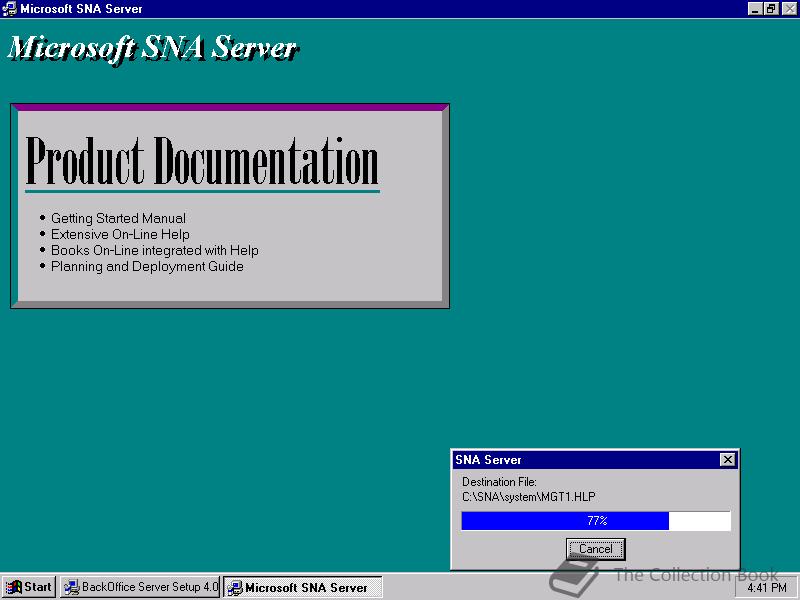Click Books On-Line integrated with Help text

[155, 251]
